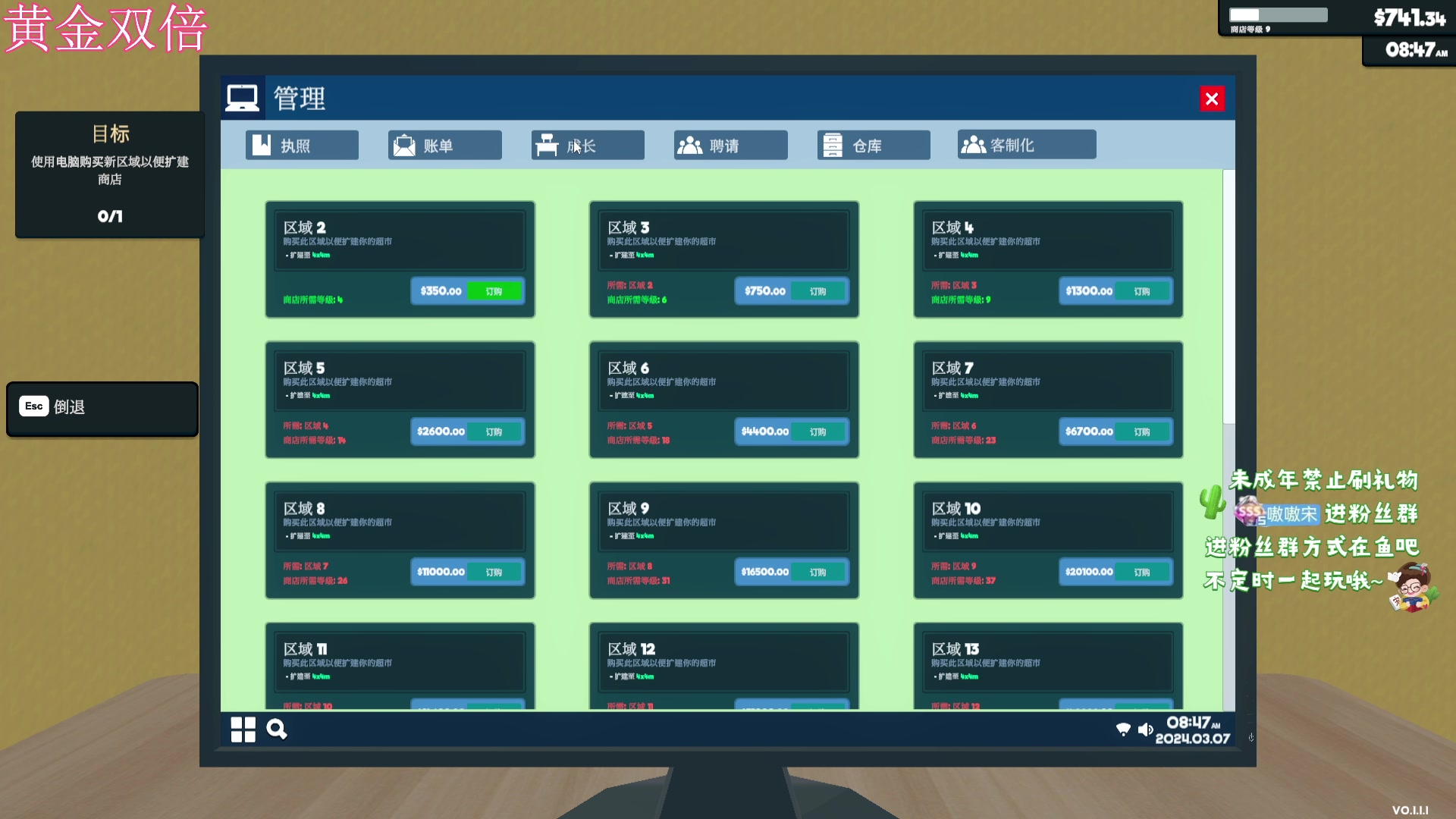This screenshot has width=1456, height=819.
Task: Close the 管理 window with red X
Action: click(x=1212, y=99)
